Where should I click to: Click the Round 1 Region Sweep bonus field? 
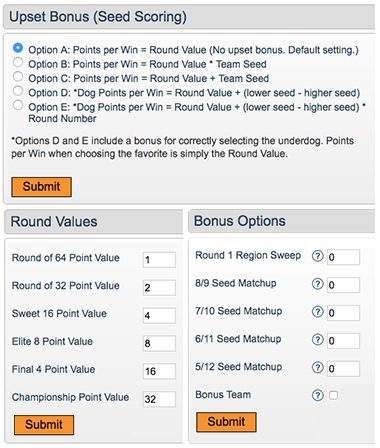(x=343, y=257)
